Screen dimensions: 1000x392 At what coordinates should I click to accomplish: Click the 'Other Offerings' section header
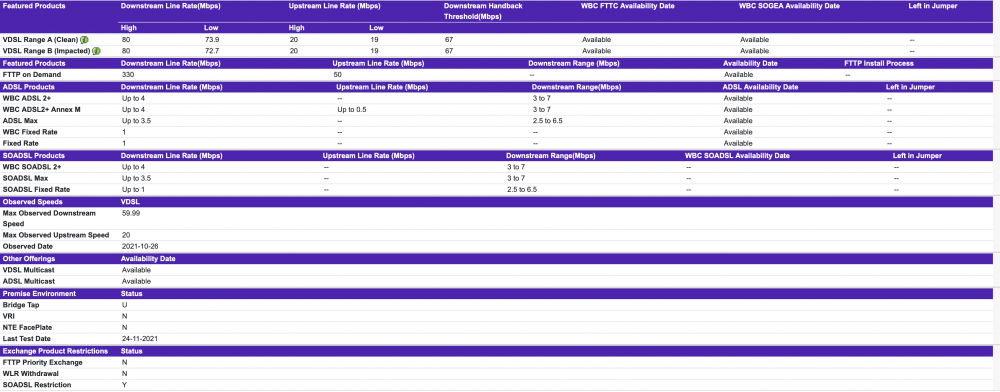click(29, 259)
